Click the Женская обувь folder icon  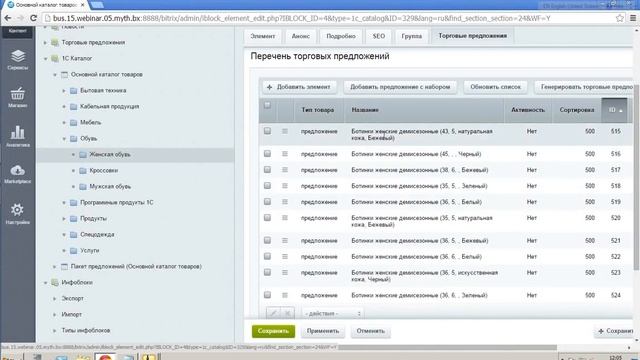click(x=83, y=155)
